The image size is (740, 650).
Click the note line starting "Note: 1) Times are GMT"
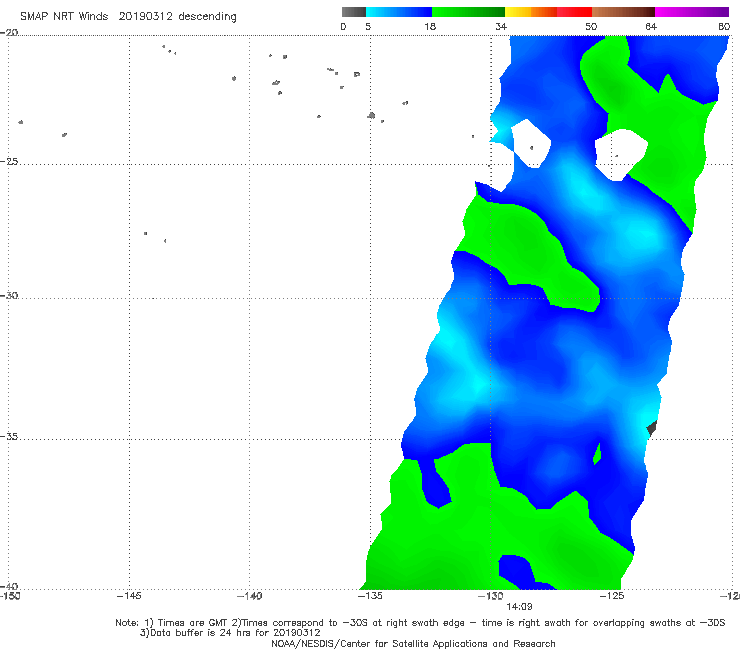click(420, 623)
